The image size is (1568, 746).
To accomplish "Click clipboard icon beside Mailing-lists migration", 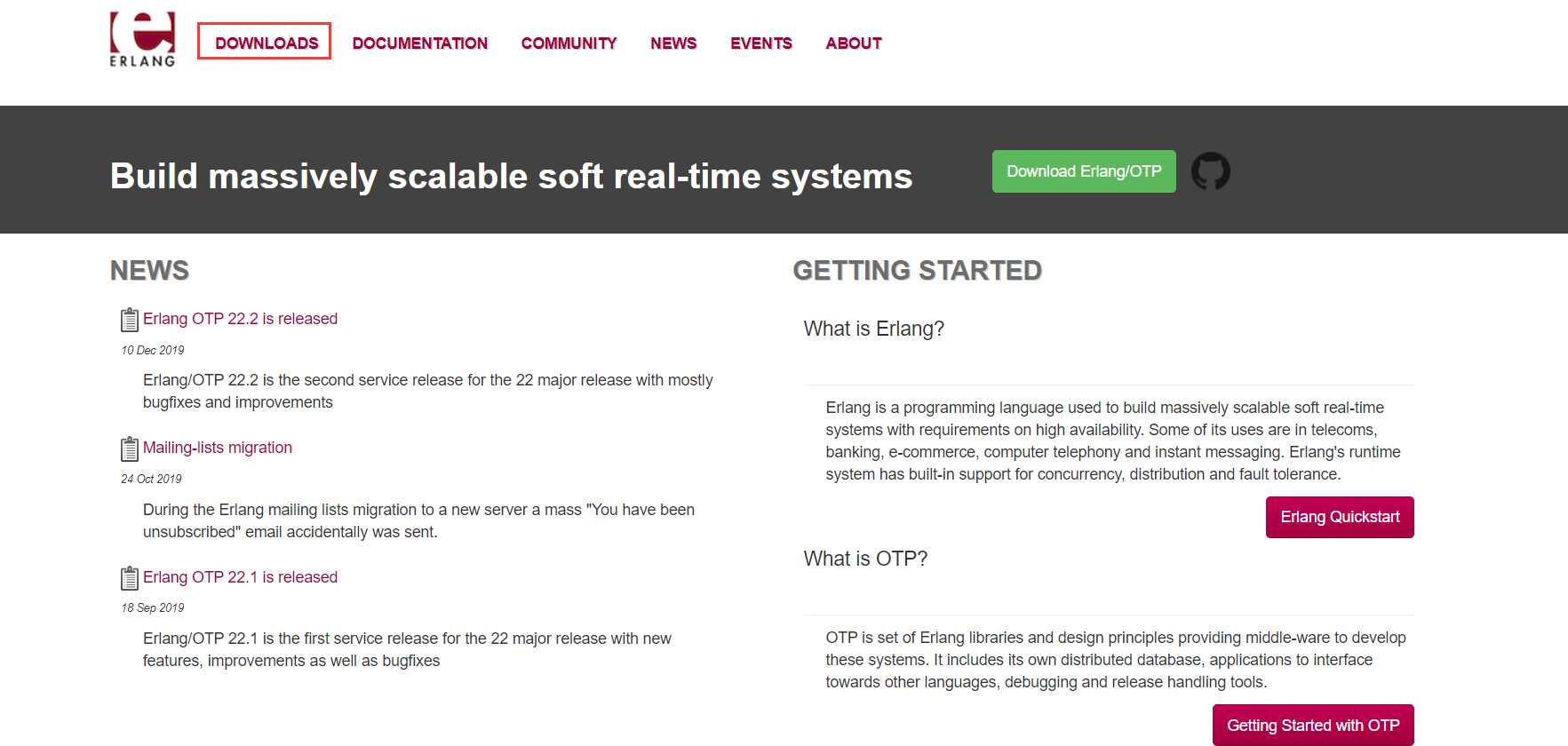I will click(130, 448).
